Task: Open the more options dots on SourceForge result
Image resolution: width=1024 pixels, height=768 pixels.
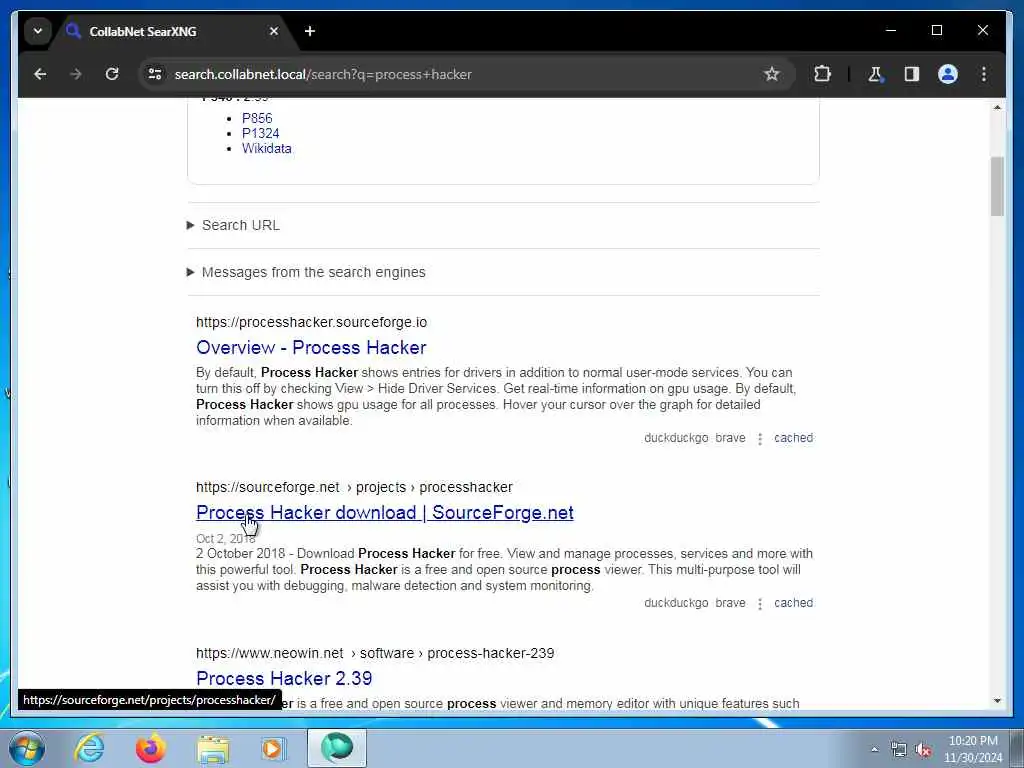Action: [x=760, y=604]
